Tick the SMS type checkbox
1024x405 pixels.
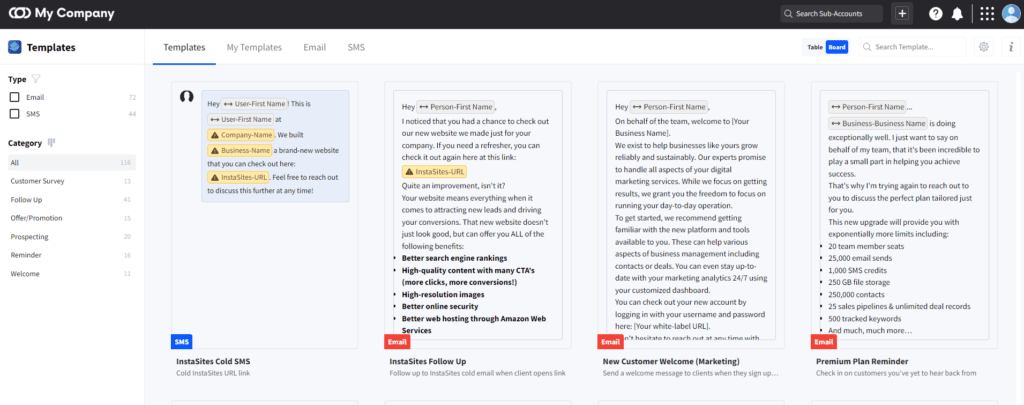coord(14,114)
